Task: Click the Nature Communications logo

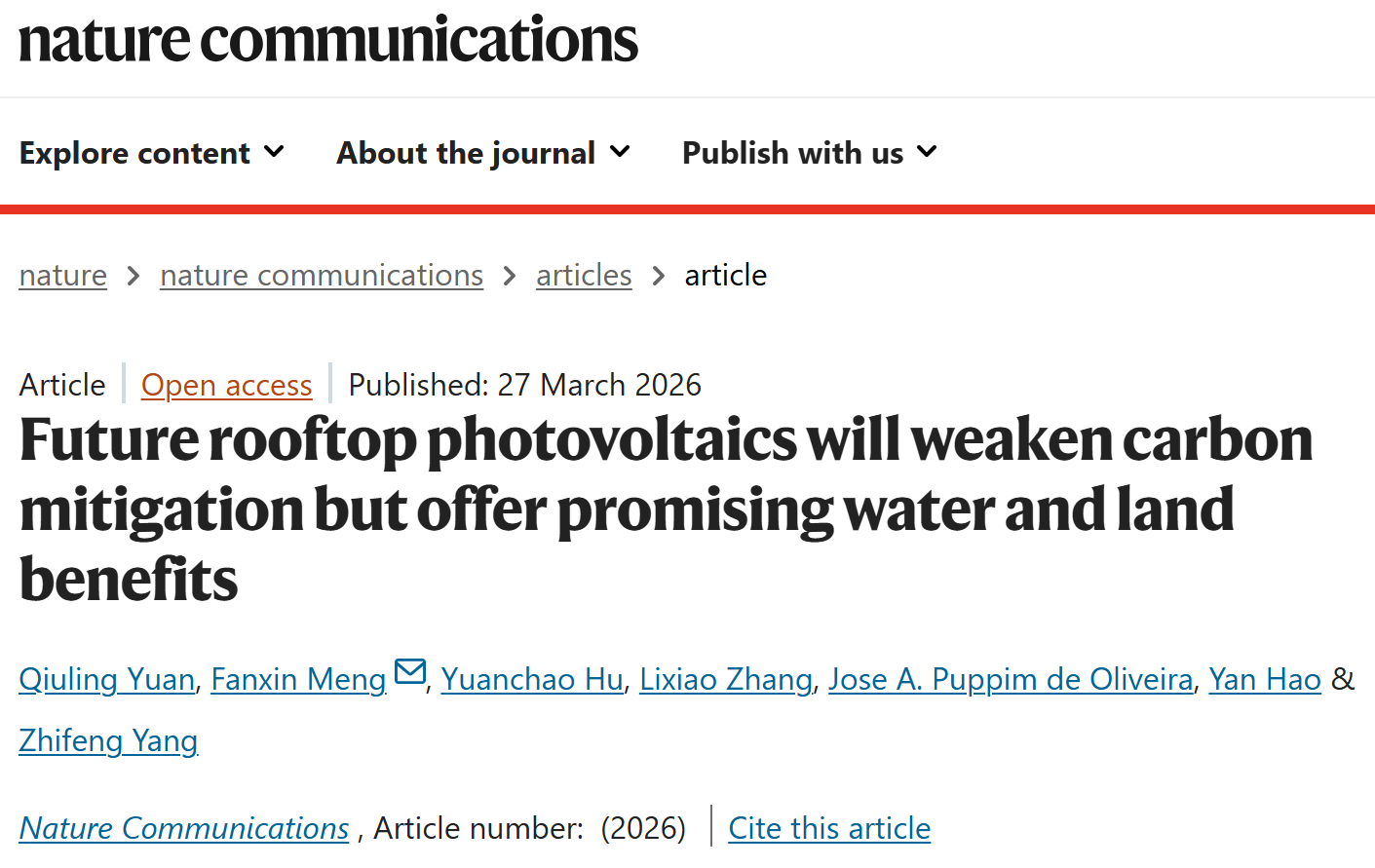Action: point(328,40)
